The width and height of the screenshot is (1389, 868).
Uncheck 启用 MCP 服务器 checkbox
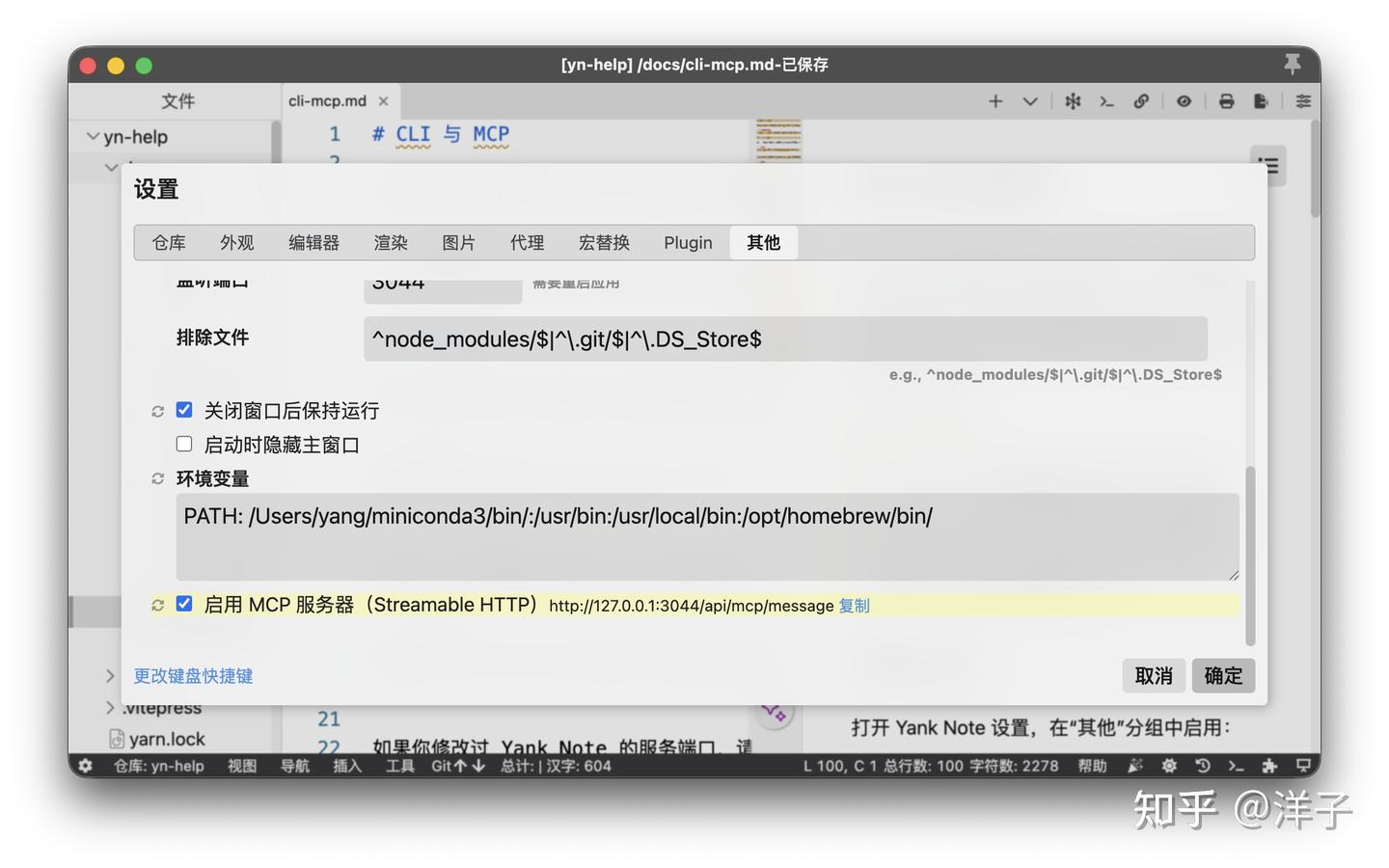(x=184, y=604)
